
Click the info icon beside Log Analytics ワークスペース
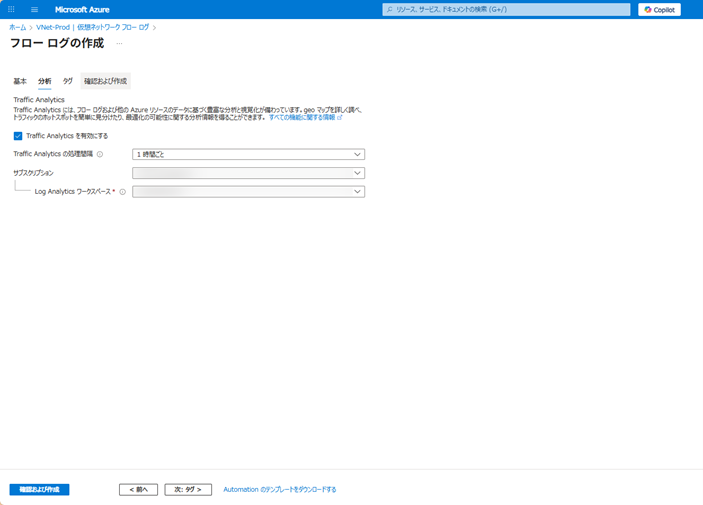[123, 191]
